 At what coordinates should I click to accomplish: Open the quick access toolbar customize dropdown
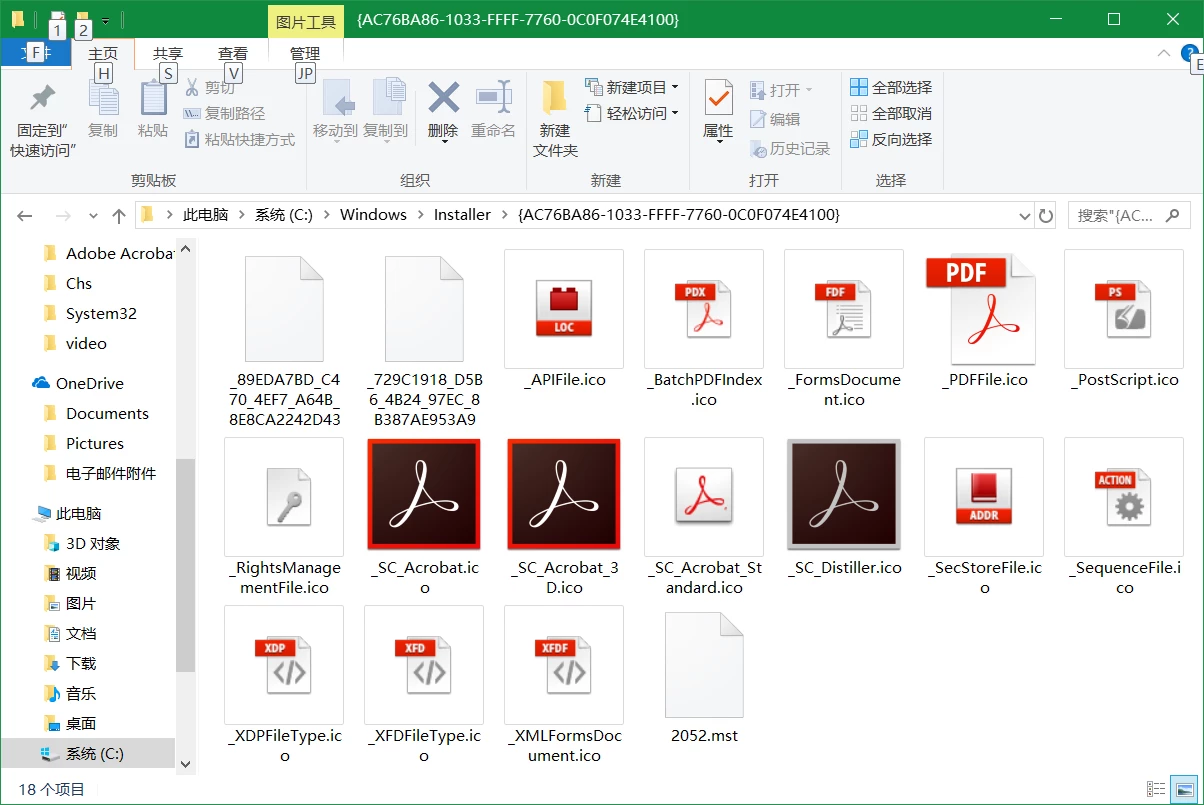tap(106, 20)
